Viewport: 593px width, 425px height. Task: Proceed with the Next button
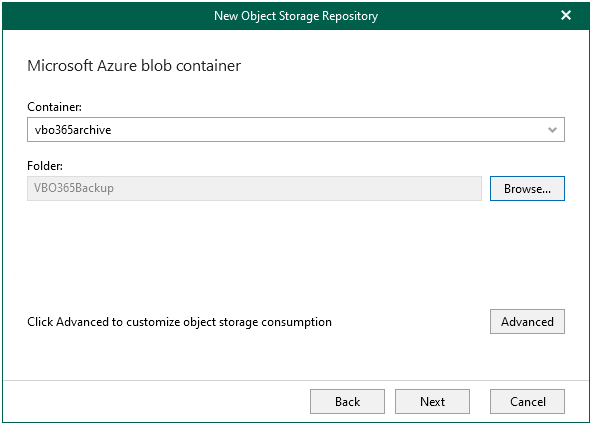(x=432, y=401)
